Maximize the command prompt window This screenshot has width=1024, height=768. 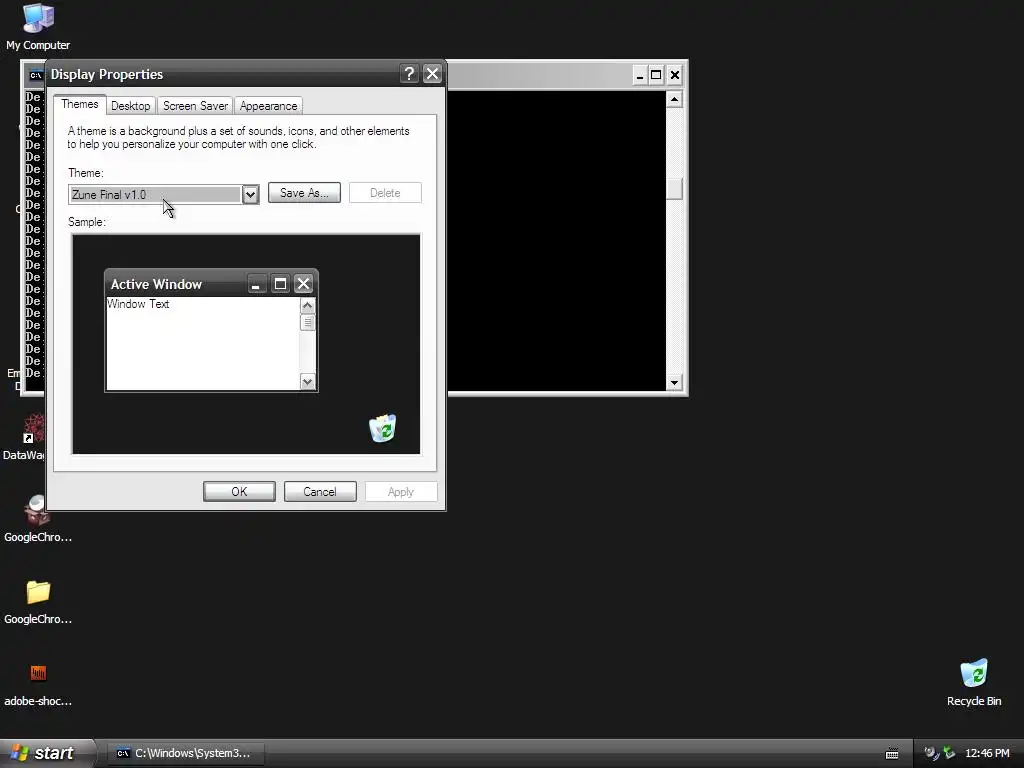656,75
